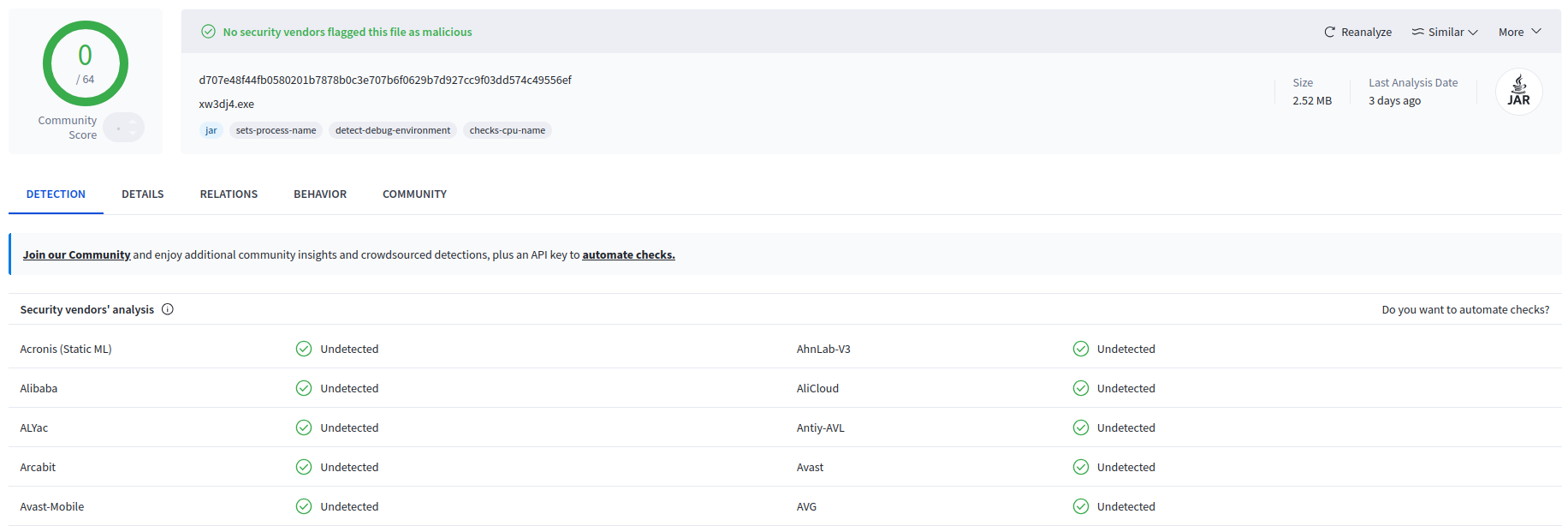Click vendor name 'Arcabit'

tap(38, 467)
